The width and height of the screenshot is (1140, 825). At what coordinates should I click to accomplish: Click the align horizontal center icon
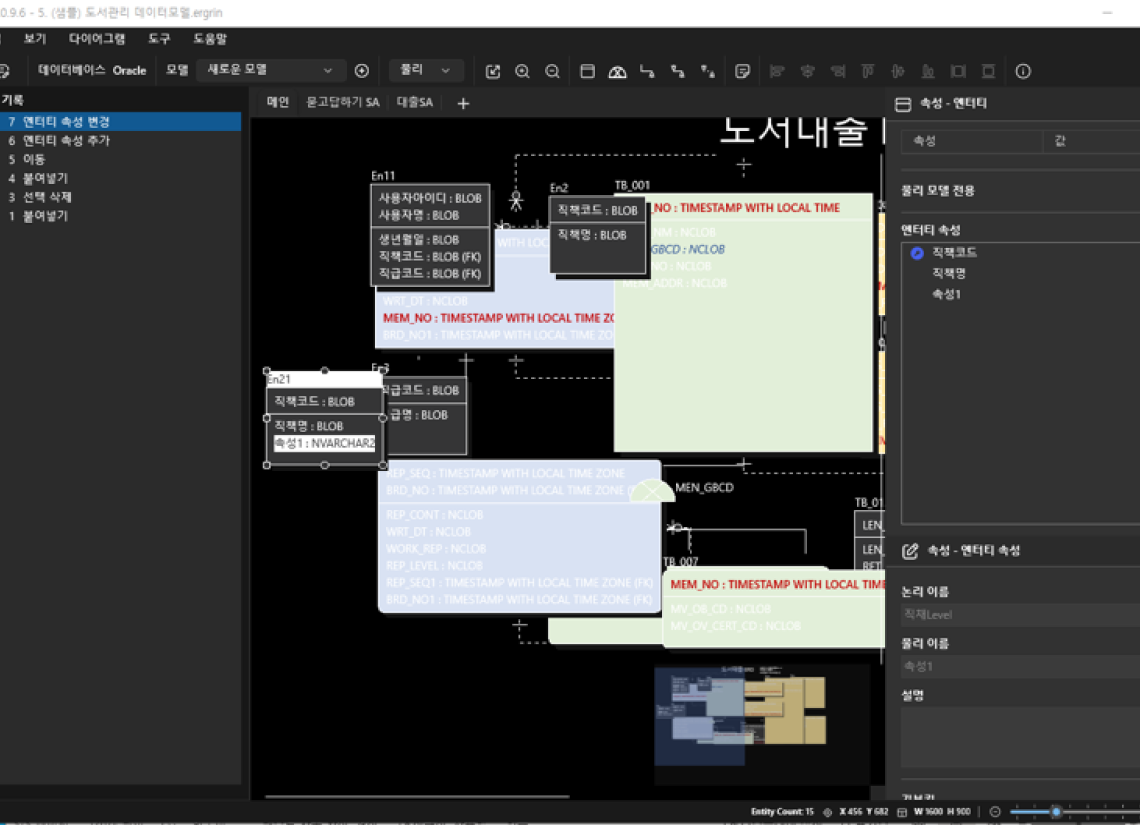coord(807,71)
